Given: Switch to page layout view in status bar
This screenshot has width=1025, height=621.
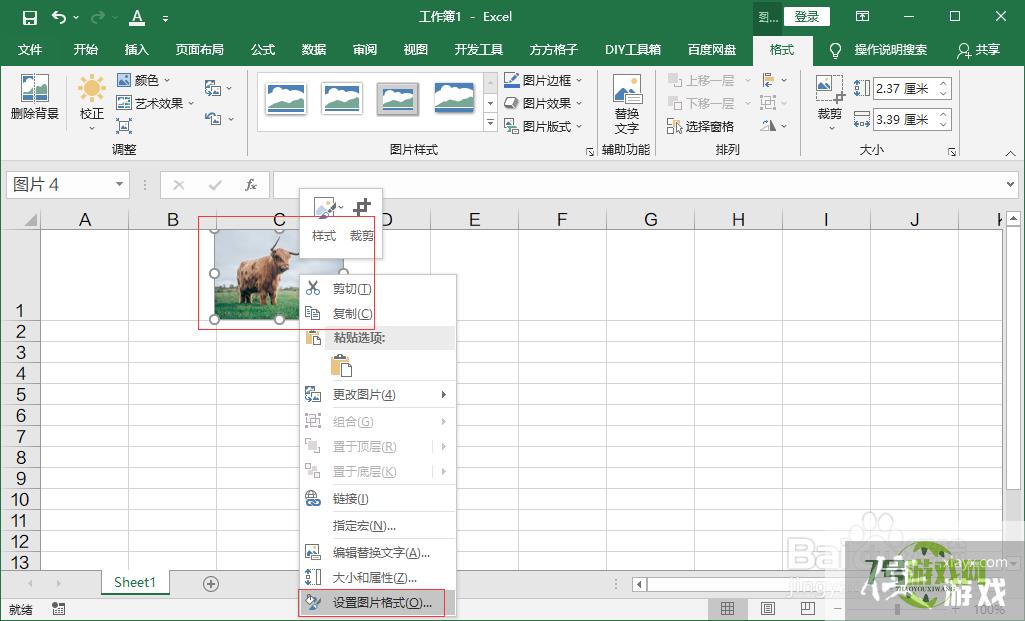Looking at the screenshot, I should tap(767, 609).
